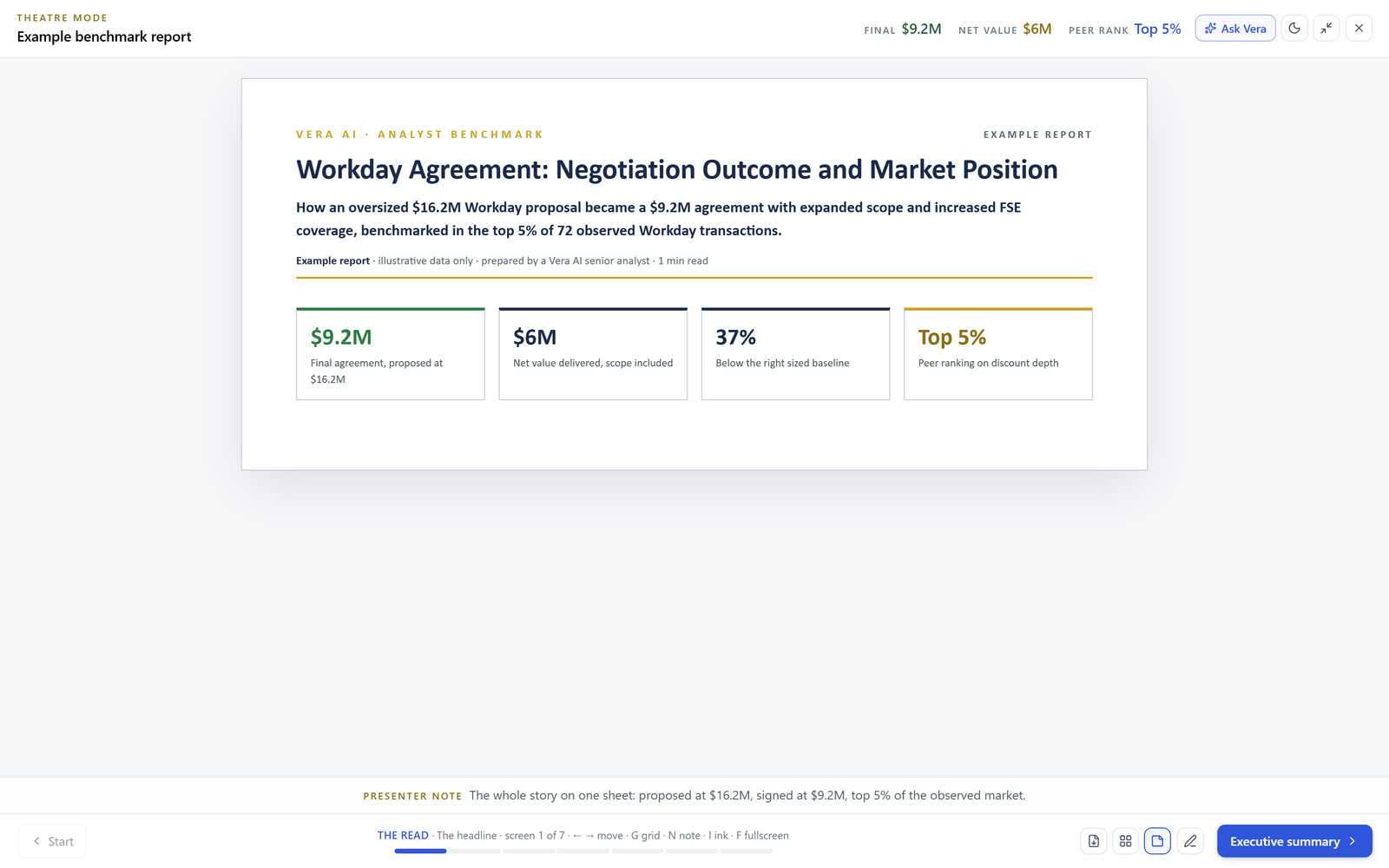Image resolution: width=1389 pixels, height=868 pixels.
Task: Click the $6M net value card
Action: tap(593, 354)
